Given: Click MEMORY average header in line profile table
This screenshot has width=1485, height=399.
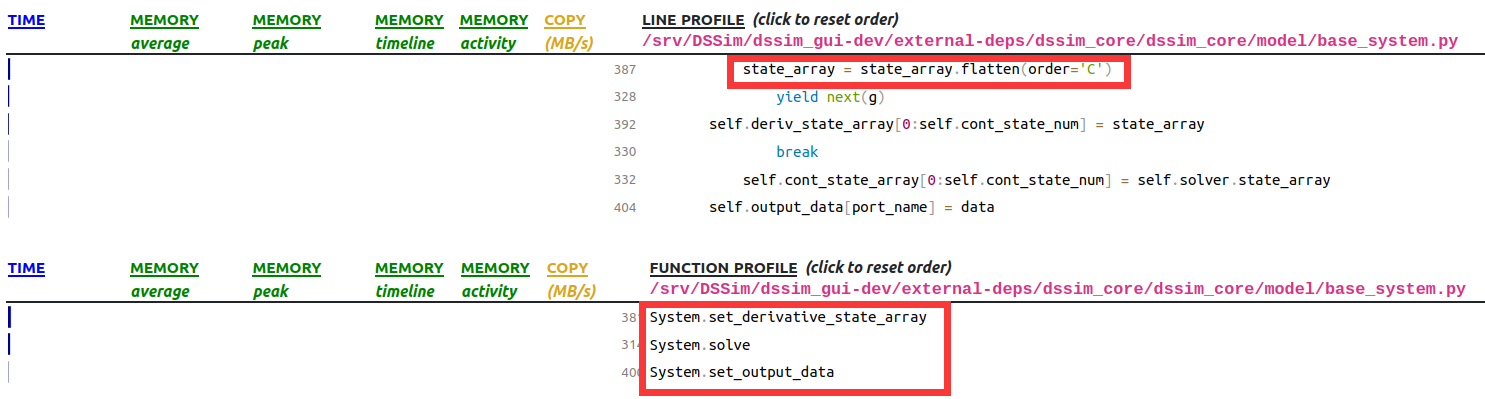Looking at the screenshot, I should point(164,31).
